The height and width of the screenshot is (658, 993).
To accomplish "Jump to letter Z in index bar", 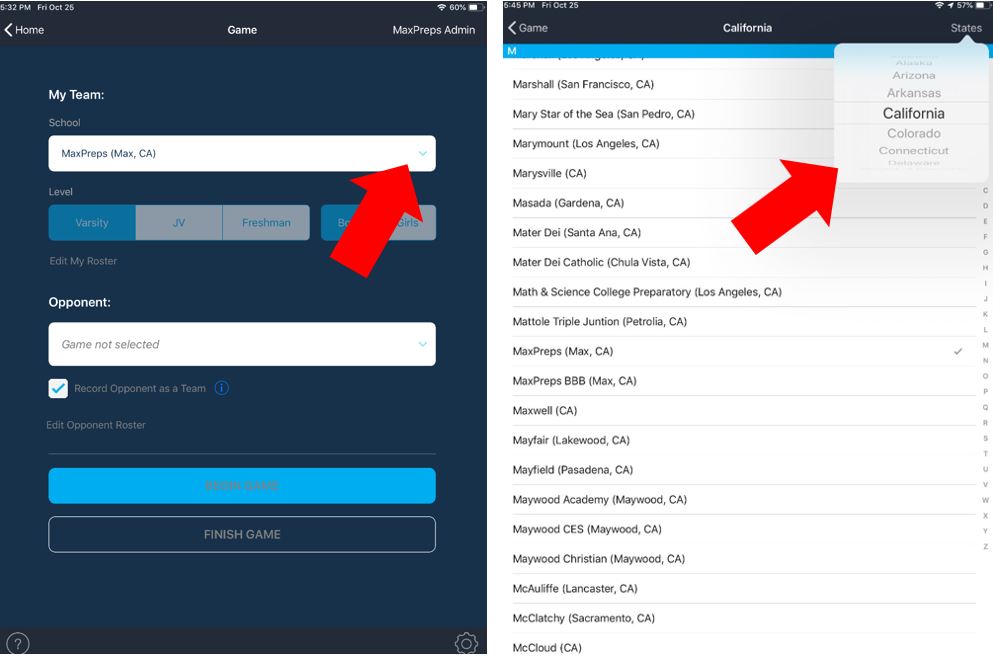I will pyautogui.click(x=985, y=547).
